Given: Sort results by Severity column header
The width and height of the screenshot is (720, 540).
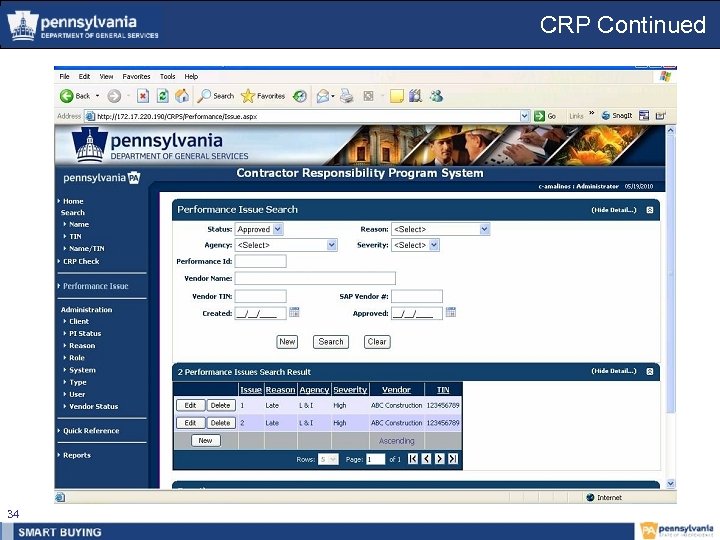Looking at the screenshot, I should (350, 390).
